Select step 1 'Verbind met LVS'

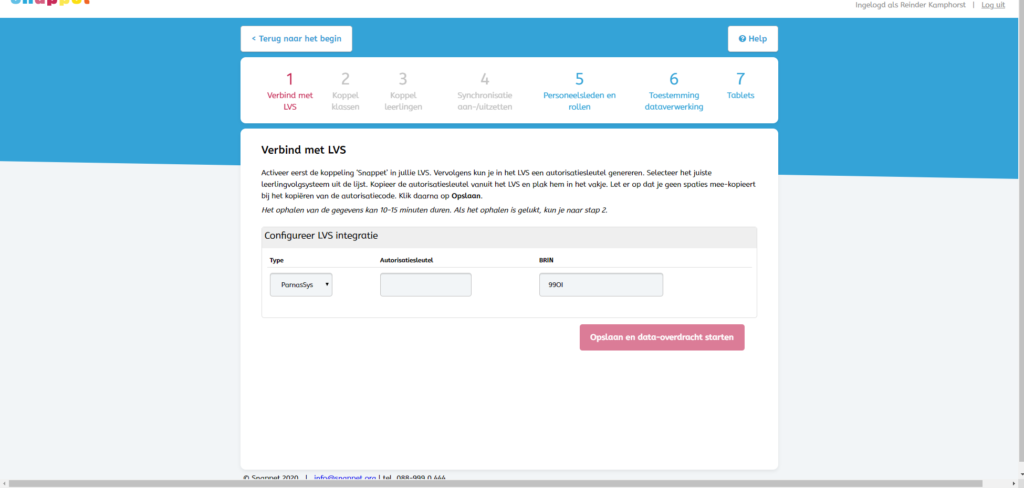click(290, 90)
